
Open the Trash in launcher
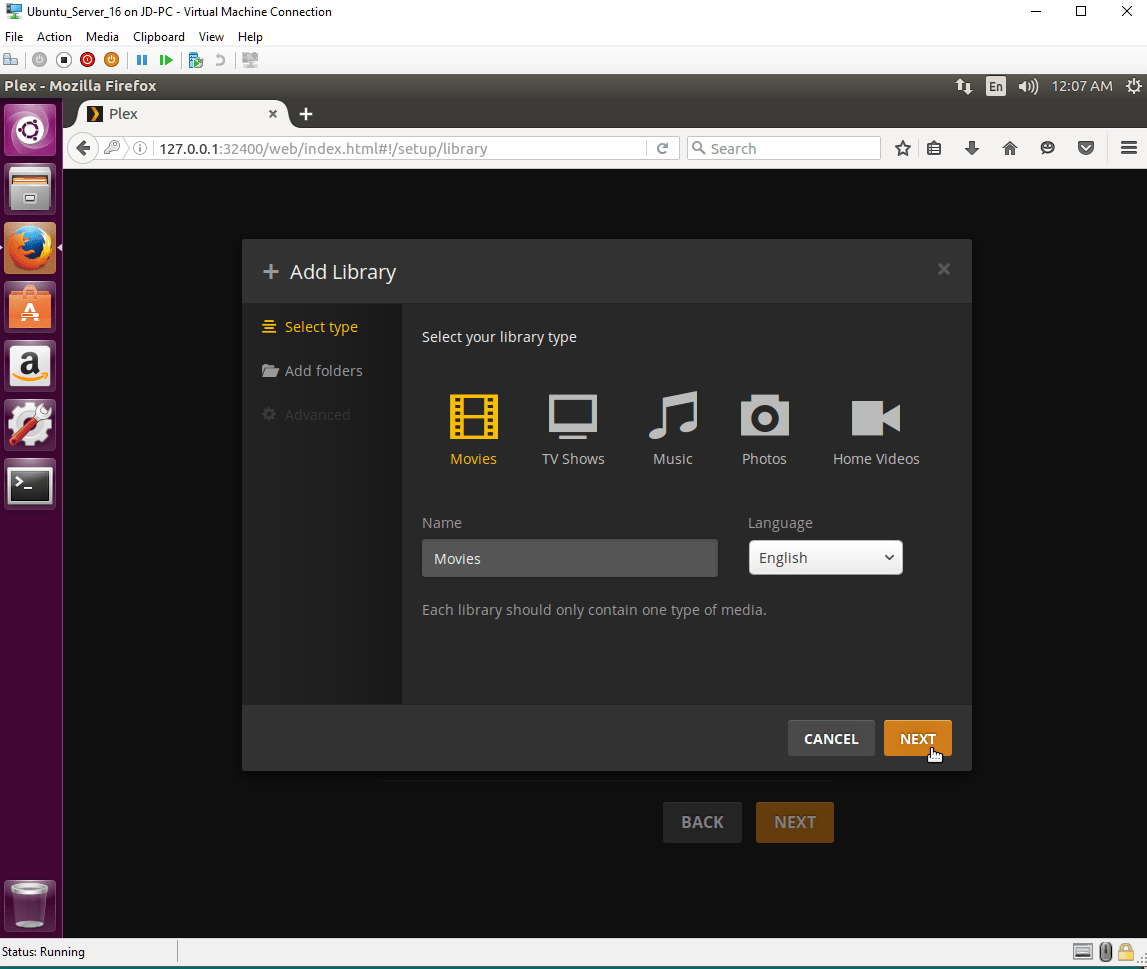tap(30, 906)
